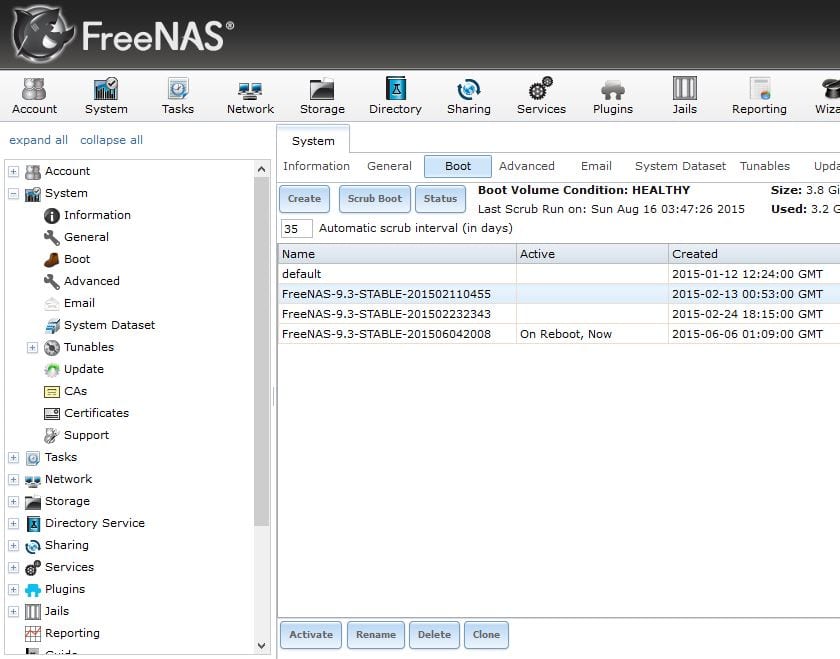
Task: Click the Activate button
Action: point(311,635)
